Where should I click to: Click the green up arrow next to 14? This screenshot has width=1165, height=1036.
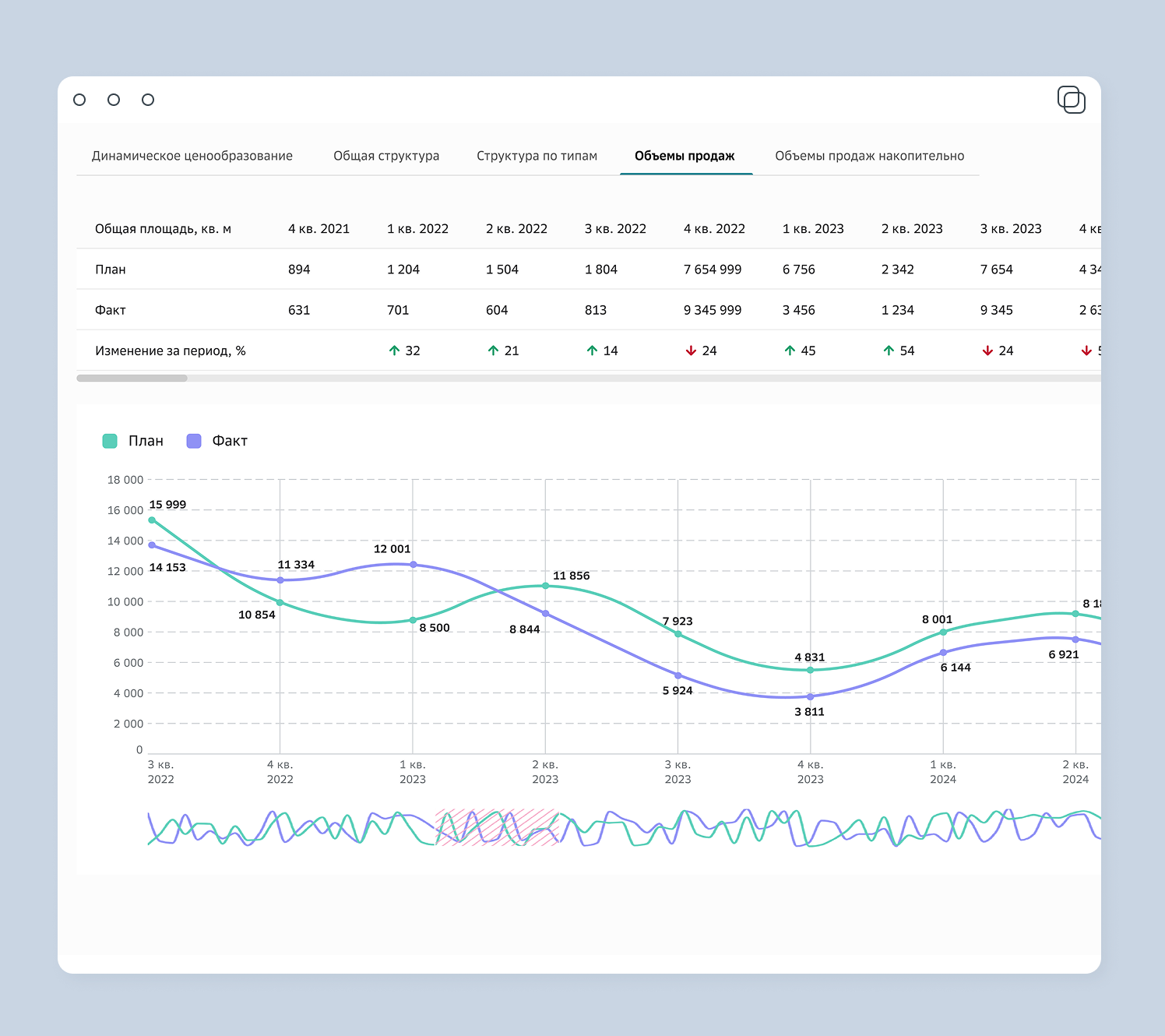tap(592, 351)
